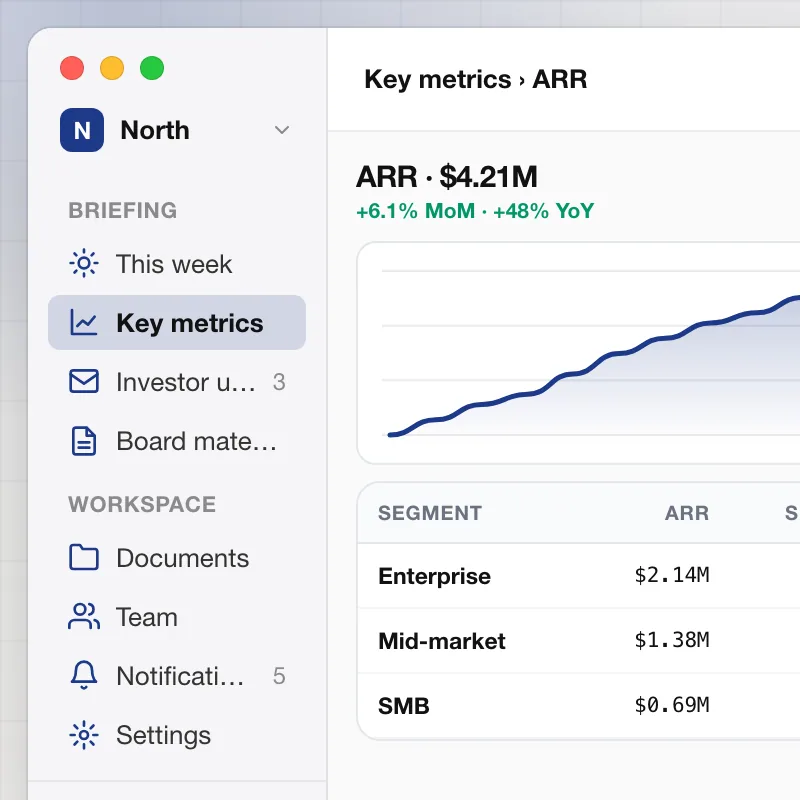Click the ARR line chart curve
This screenshot has width=800, height=800.
(594, 366)
